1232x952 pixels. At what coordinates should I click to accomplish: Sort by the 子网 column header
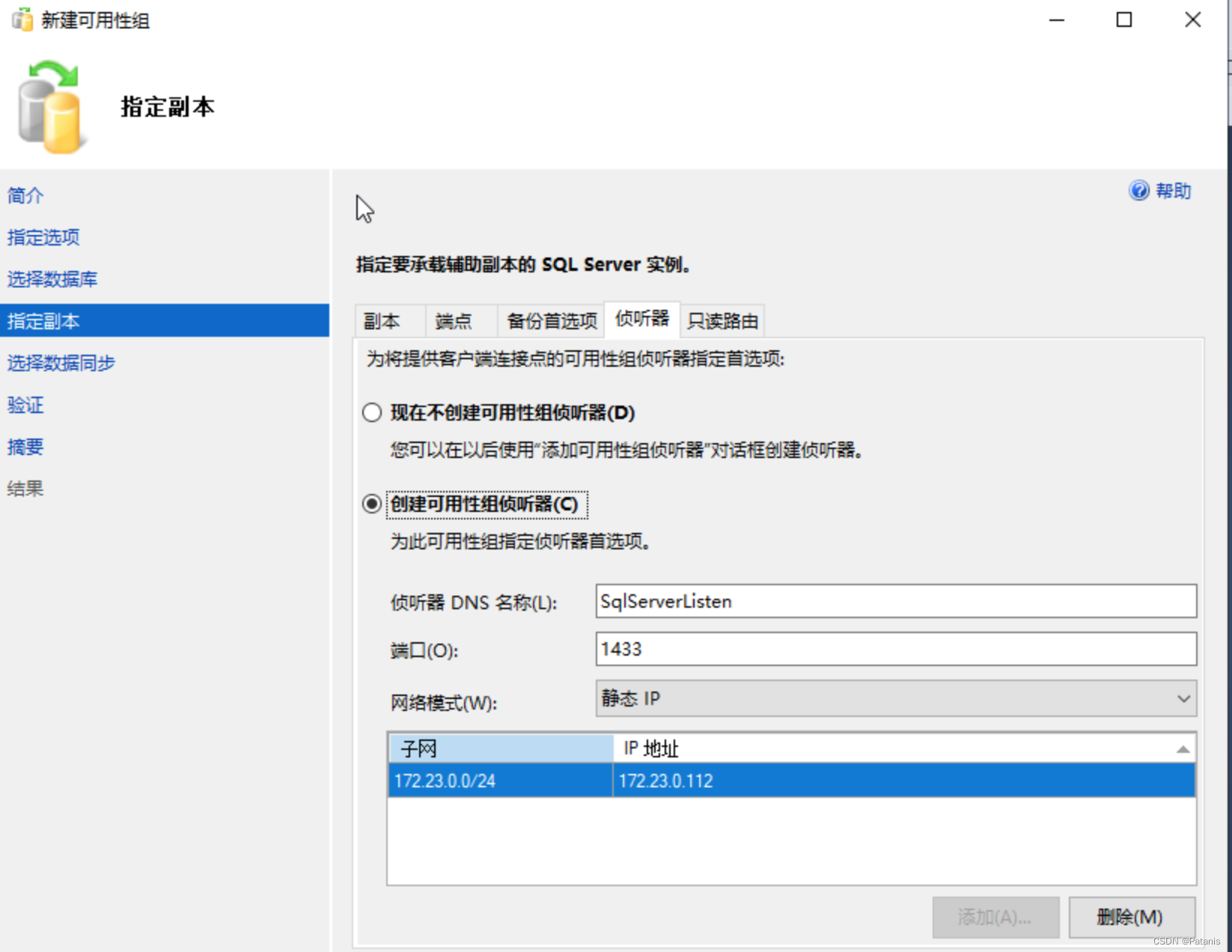501,748
